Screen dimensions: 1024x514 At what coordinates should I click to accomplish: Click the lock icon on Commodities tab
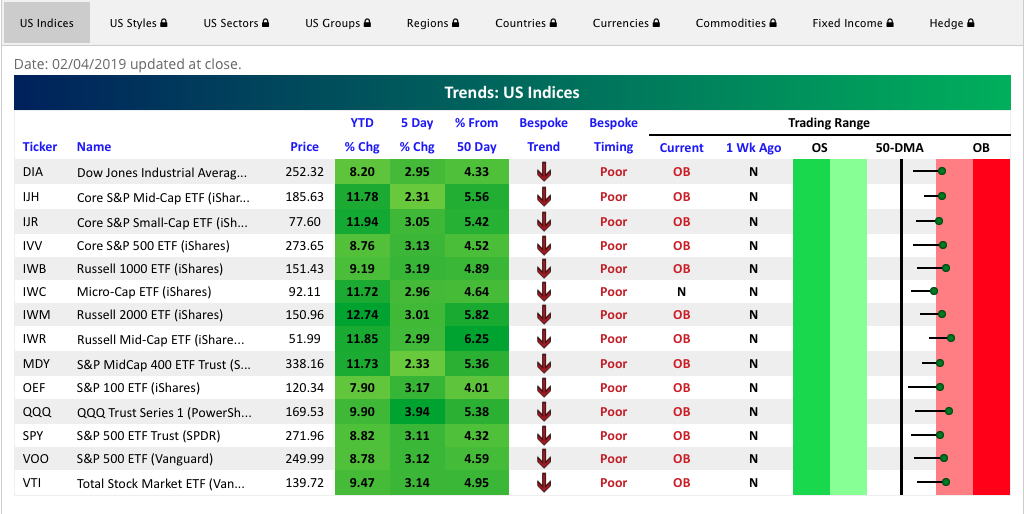(774, 23)
